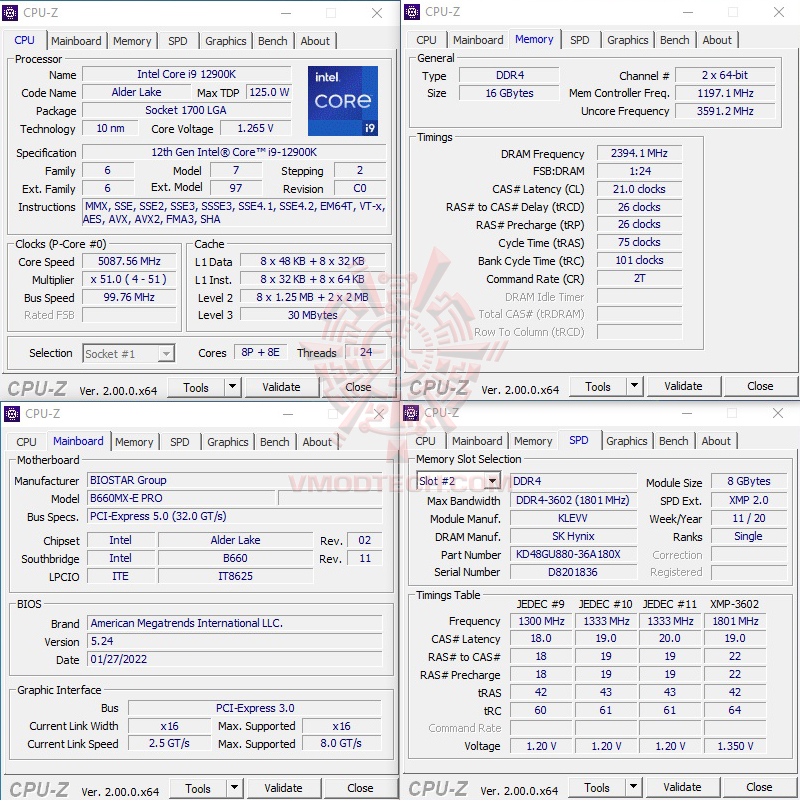This screenshot has height=806, width=800.
Task: Click Close button in SPD window
Action: coord(759,787)
